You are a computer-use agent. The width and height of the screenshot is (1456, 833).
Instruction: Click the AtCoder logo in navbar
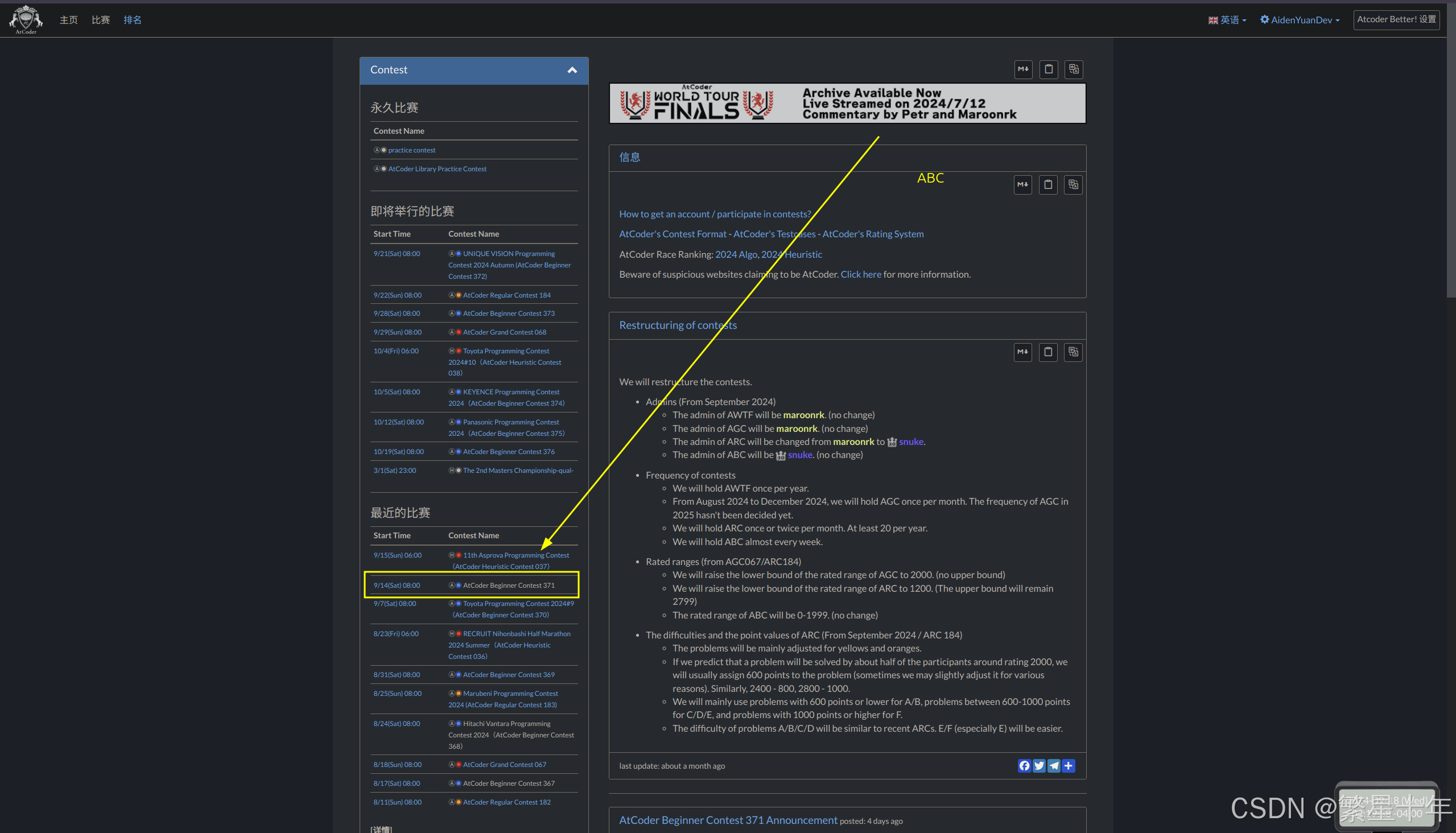[26, 20]
